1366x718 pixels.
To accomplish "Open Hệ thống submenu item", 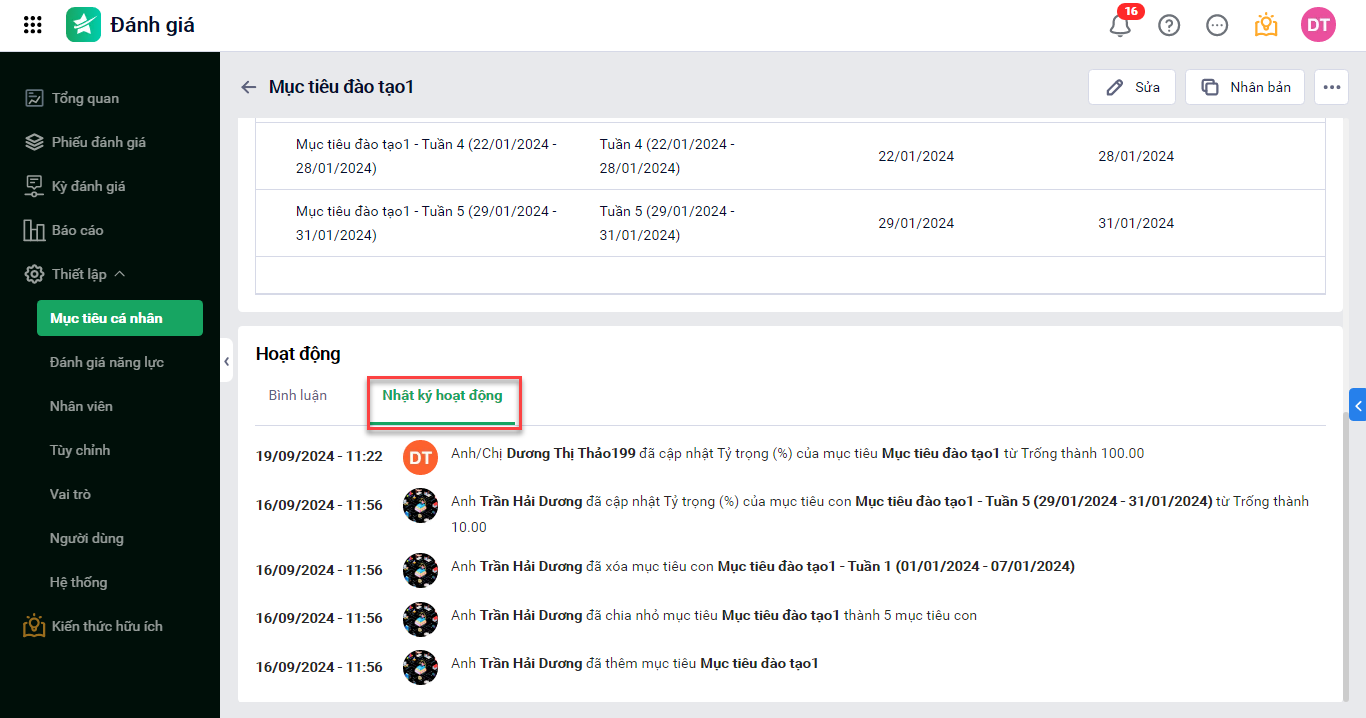I will [79, 582].
